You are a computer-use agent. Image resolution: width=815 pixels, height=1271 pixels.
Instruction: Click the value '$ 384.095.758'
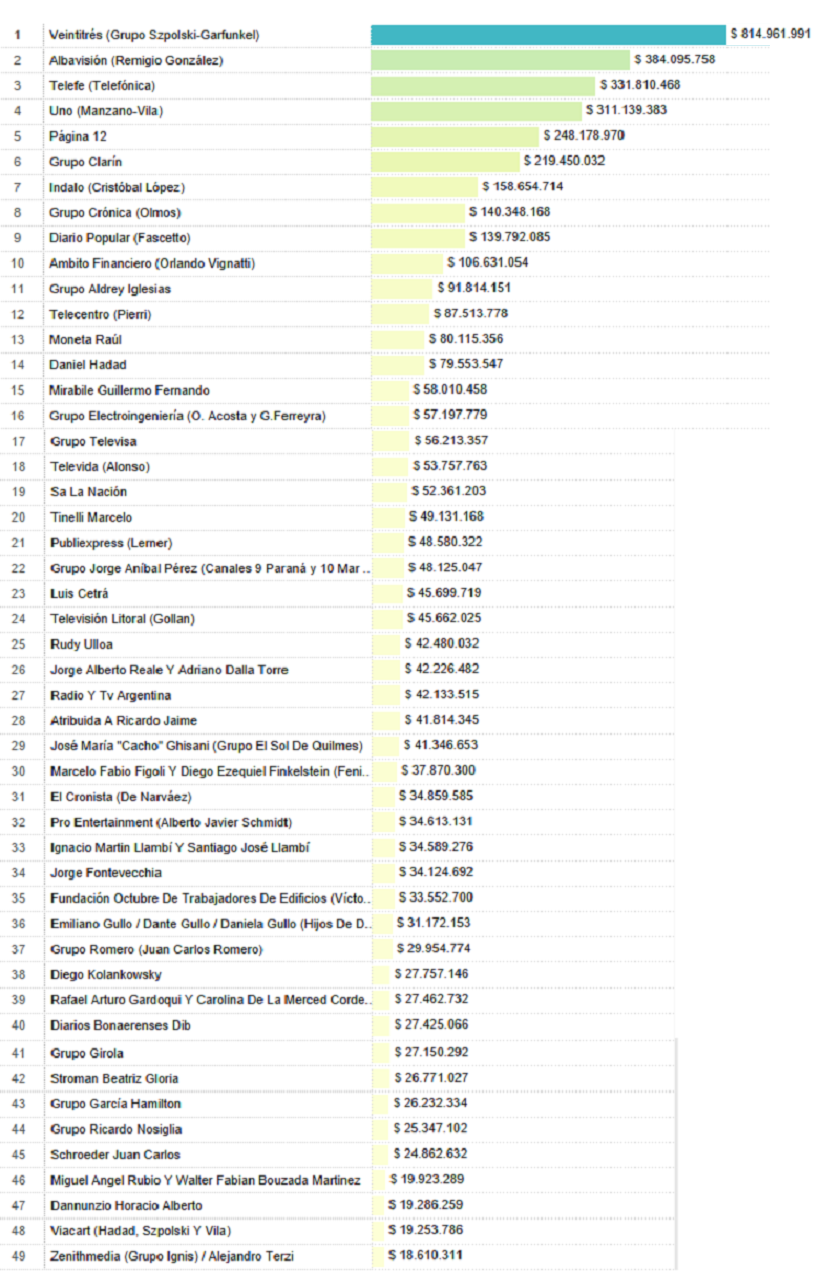[x=674, y=60]
